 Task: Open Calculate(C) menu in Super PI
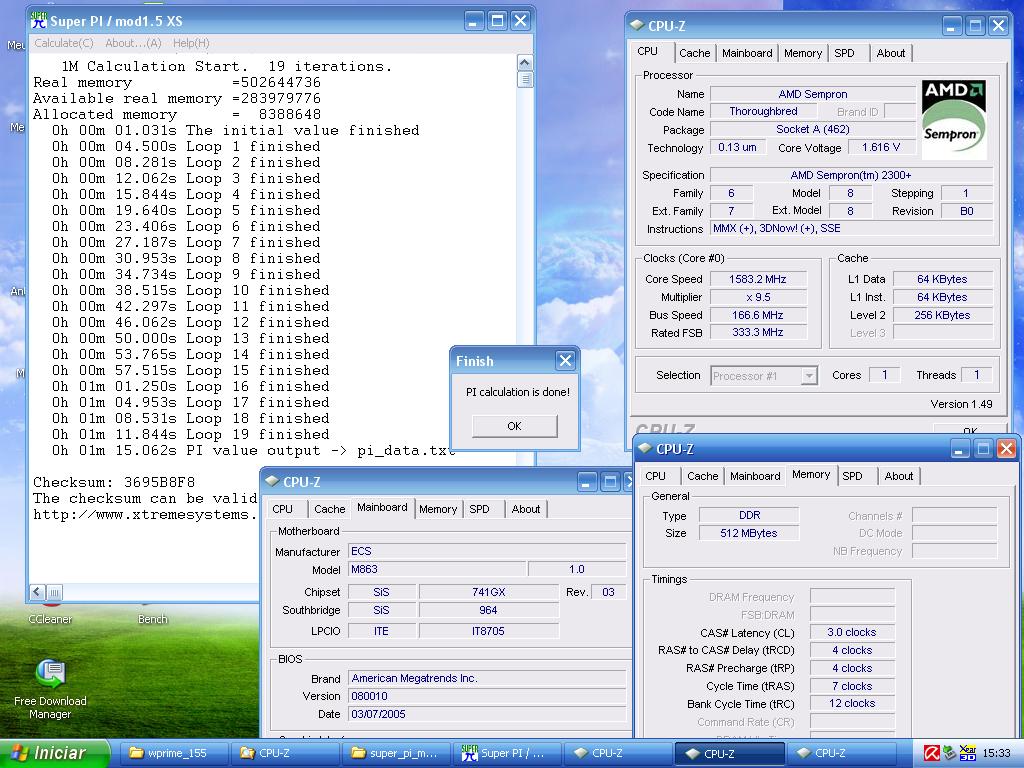coord(63,43)
